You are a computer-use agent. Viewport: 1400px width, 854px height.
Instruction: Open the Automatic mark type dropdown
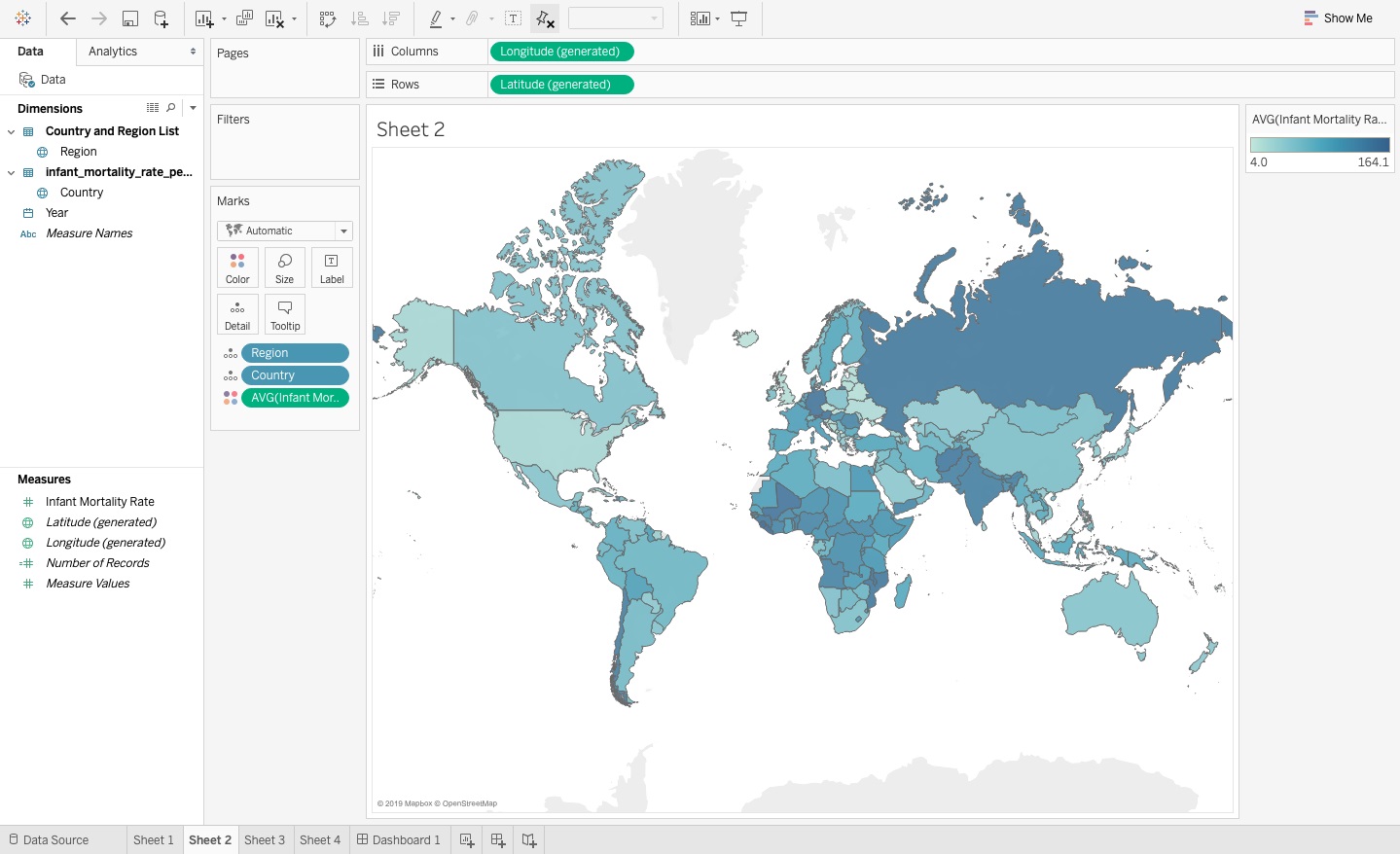[x=284, y=231]
